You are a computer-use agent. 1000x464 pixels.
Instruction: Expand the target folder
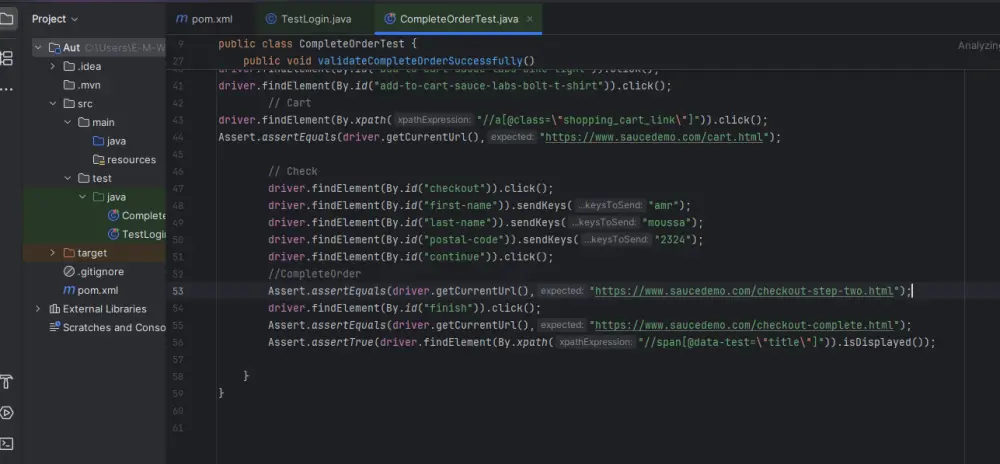(52, 253)
